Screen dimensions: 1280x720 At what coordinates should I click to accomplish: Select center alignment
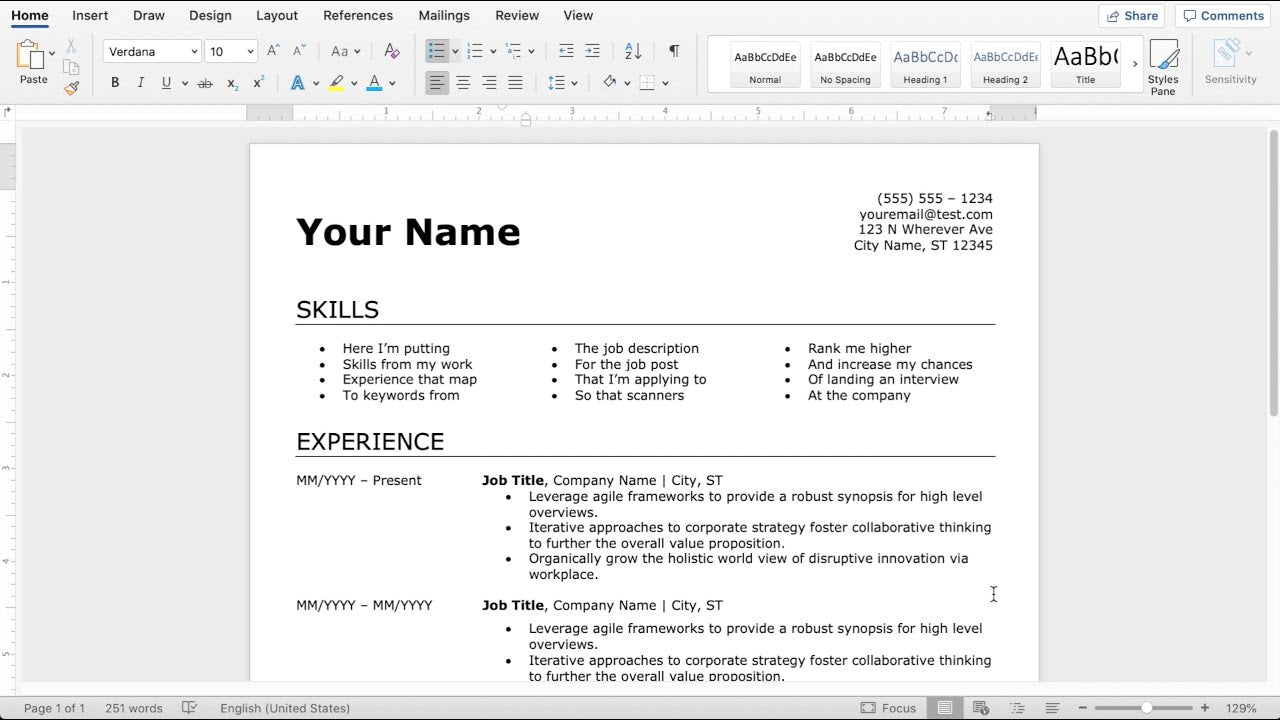[463, 83]
